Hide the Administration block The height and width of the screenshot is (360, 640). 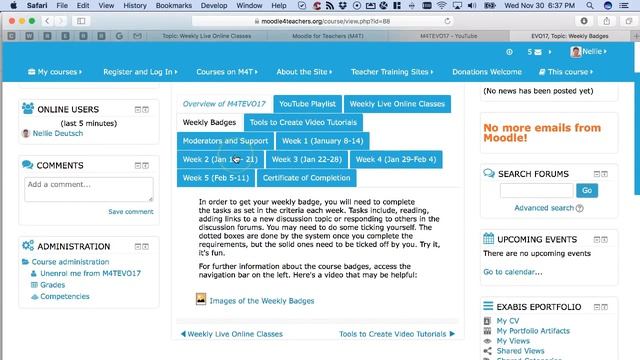pos(138,247)
